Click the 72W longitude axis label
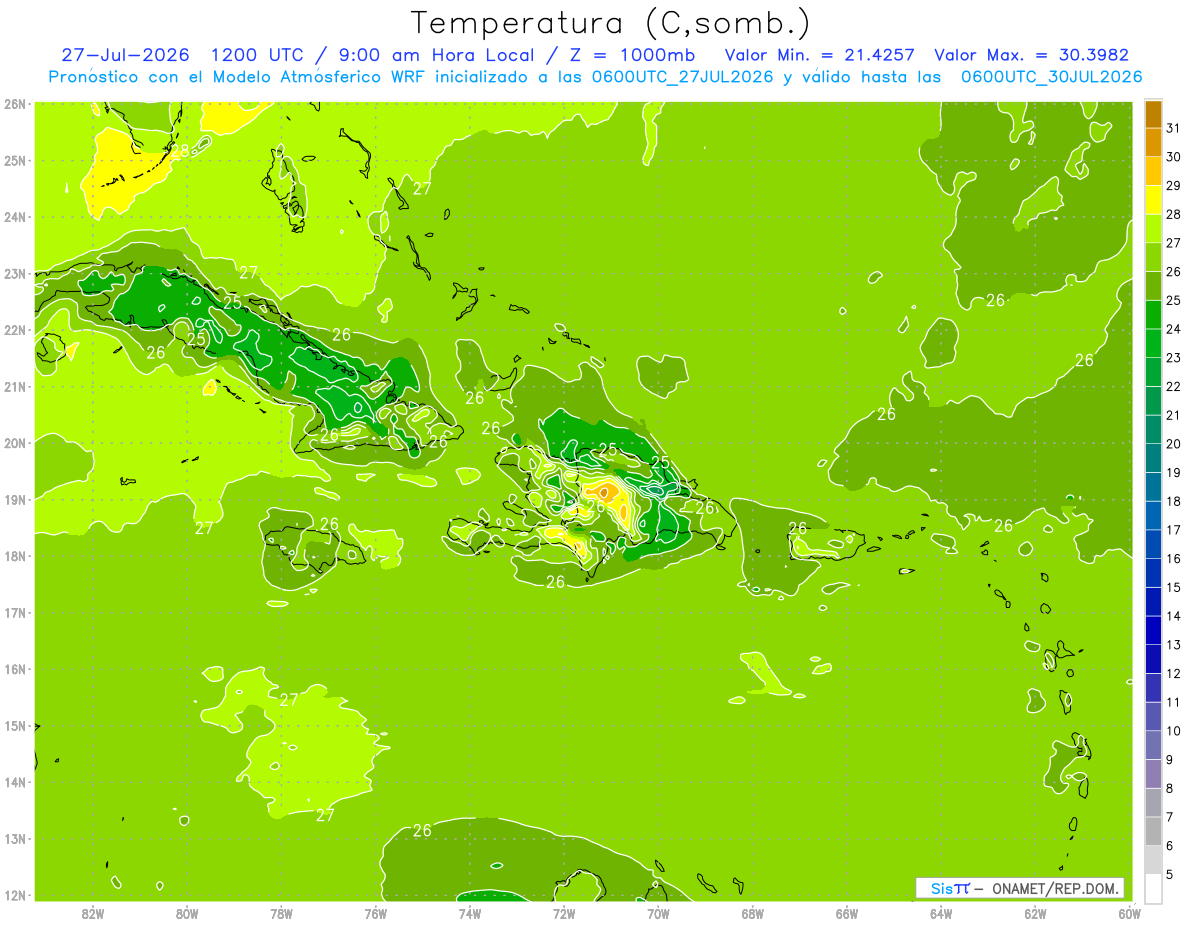 coord(564,913)
